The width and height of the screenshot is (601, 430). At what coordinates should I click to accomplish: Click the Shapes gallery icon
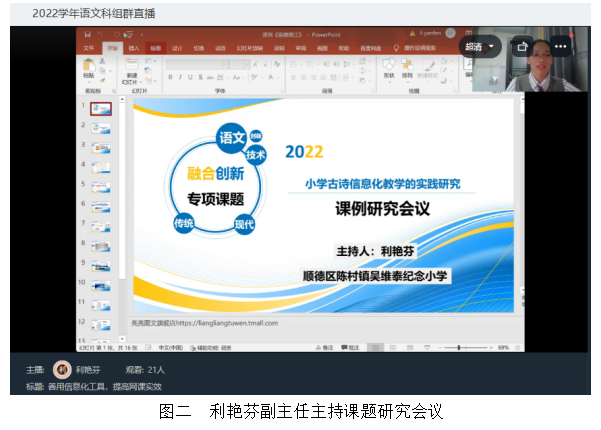point(388,66)
